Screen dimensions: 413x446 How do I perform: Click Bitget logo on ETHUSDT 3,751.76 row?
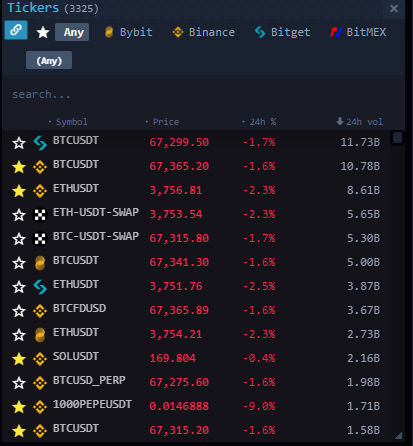coord(40,287)
